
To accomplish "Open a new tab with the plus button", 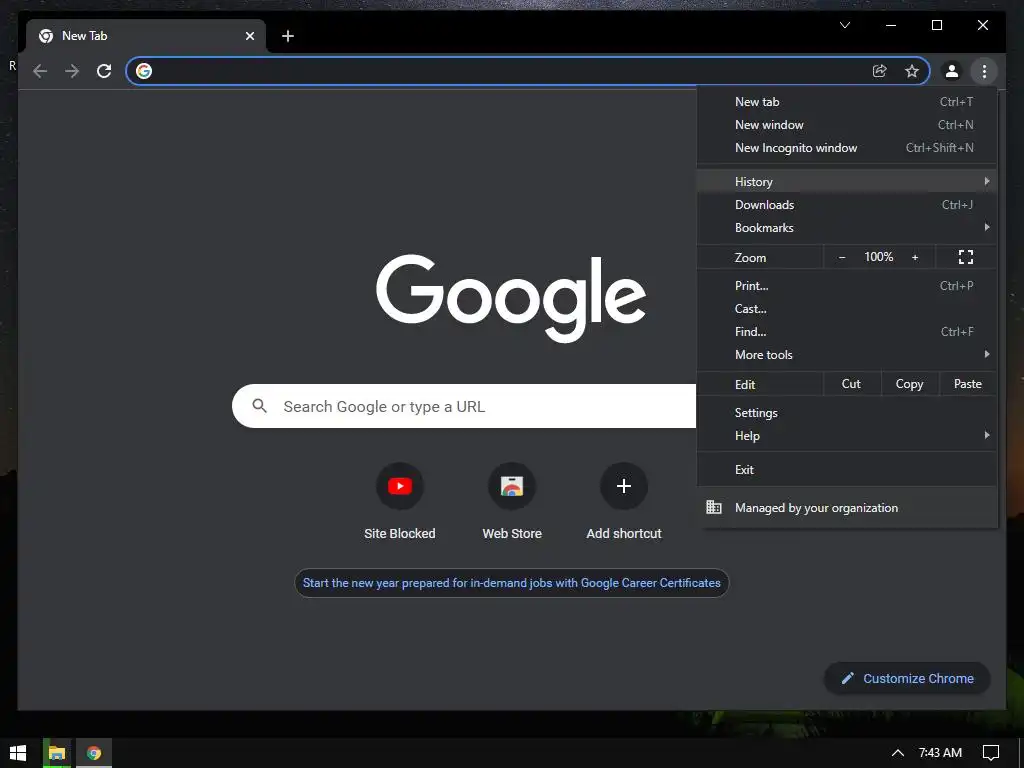I will (x=288, y=36).
